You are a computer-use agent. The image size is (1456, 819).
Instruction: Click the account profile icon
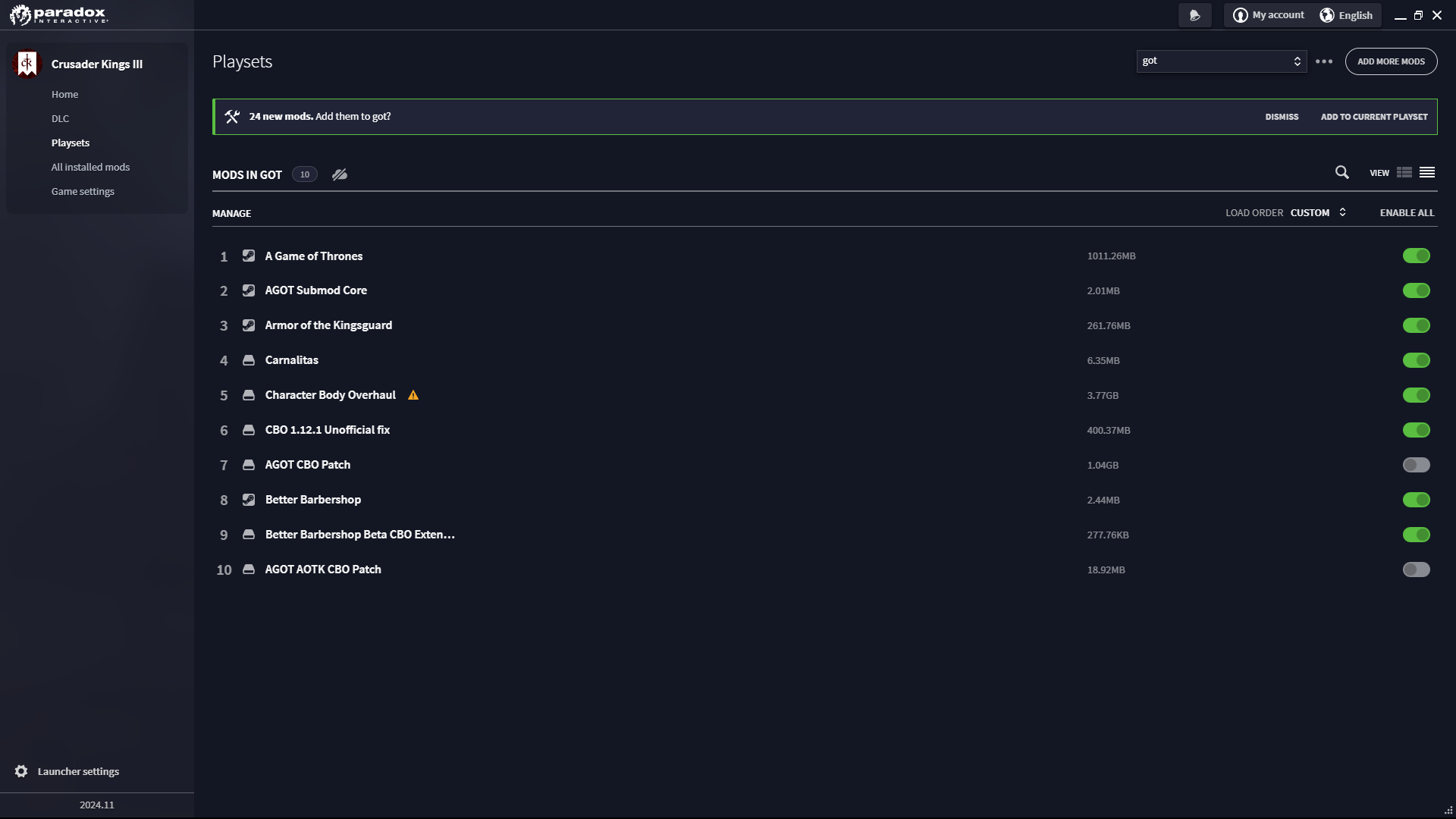[x=1240, y=15]
